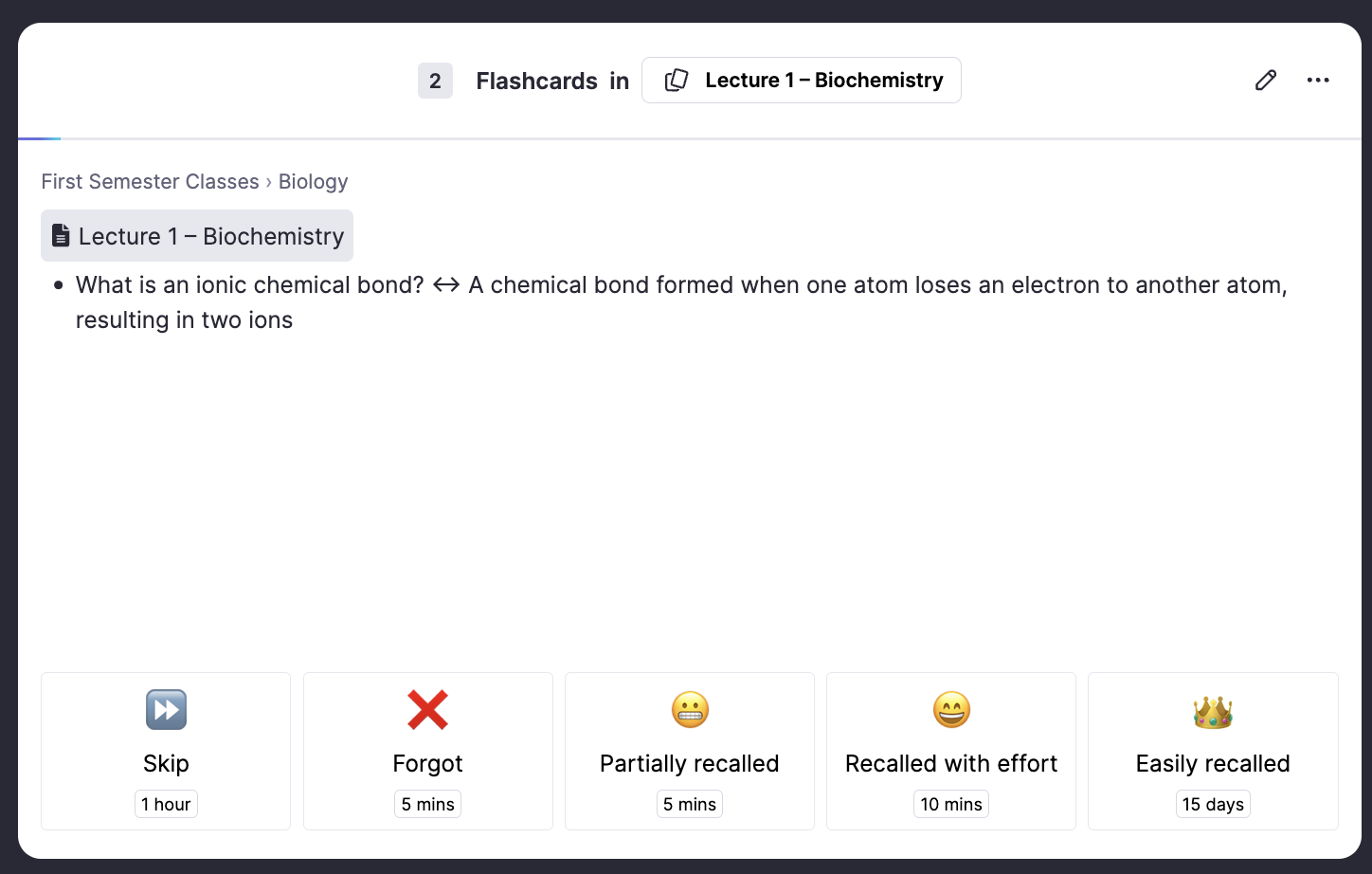The width and height of the screenshot is (1372, 874).
Task: Click the grimacing face emoji icon
Action: pyautogui.click(x=690, y=710)
